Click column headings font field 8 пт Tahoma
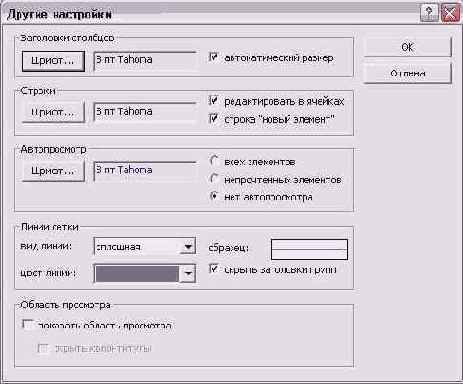The width and height of the screenshot is (463, 384). tap(145, 61)
